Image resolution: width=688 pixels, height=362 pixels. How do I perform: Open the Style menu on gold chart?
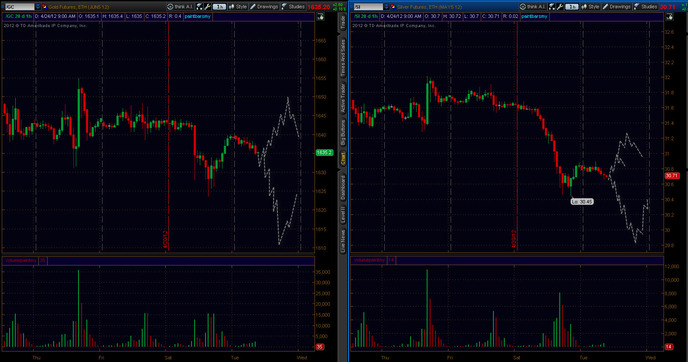[x=238, y=7]
